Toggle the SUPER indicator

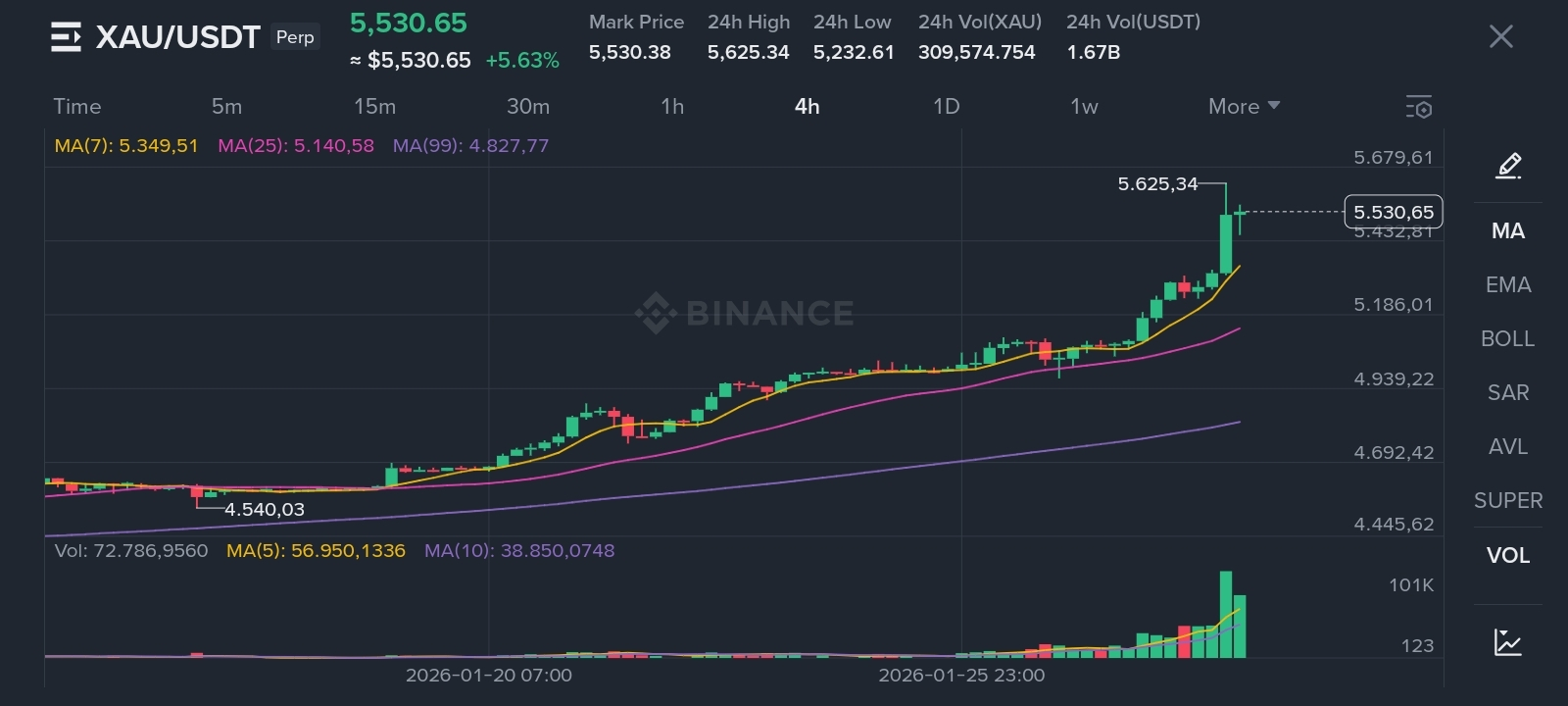[1508, 500]
